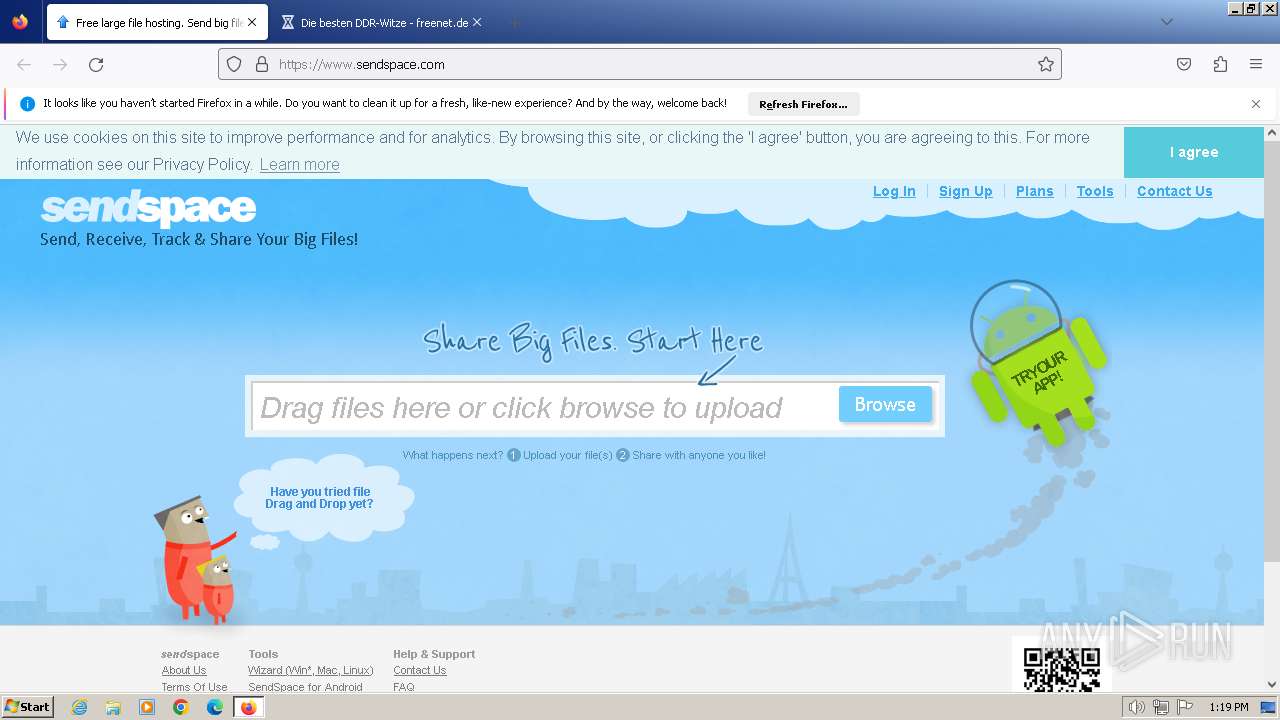The height and width of the screenshot is (720, 1280).
Task: Click the action center flag icon
Action: click(1184, 707)
